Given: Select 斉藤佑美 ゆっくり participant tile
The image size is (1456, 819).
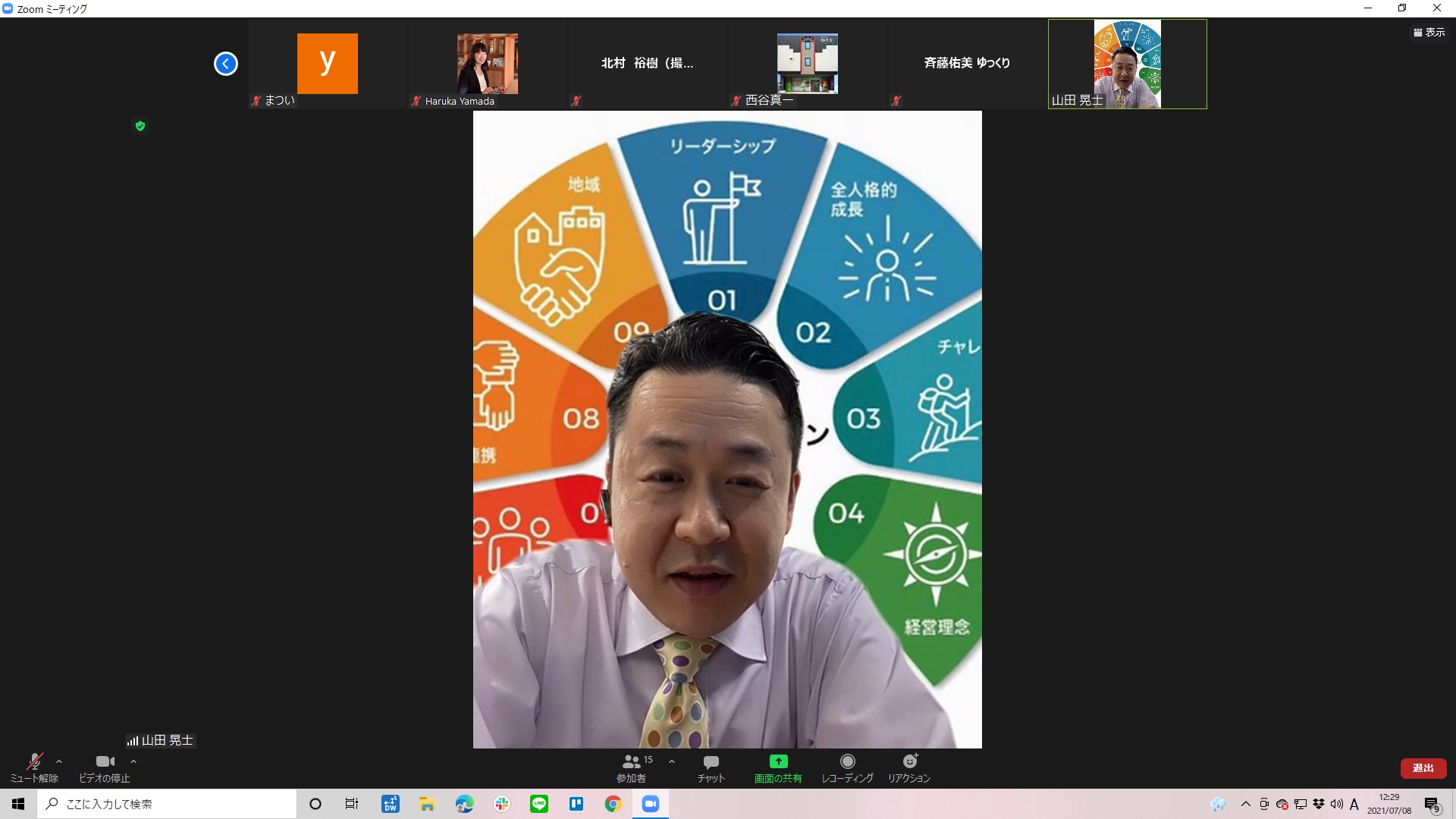Looking at the screenshot, I should 968,64.
